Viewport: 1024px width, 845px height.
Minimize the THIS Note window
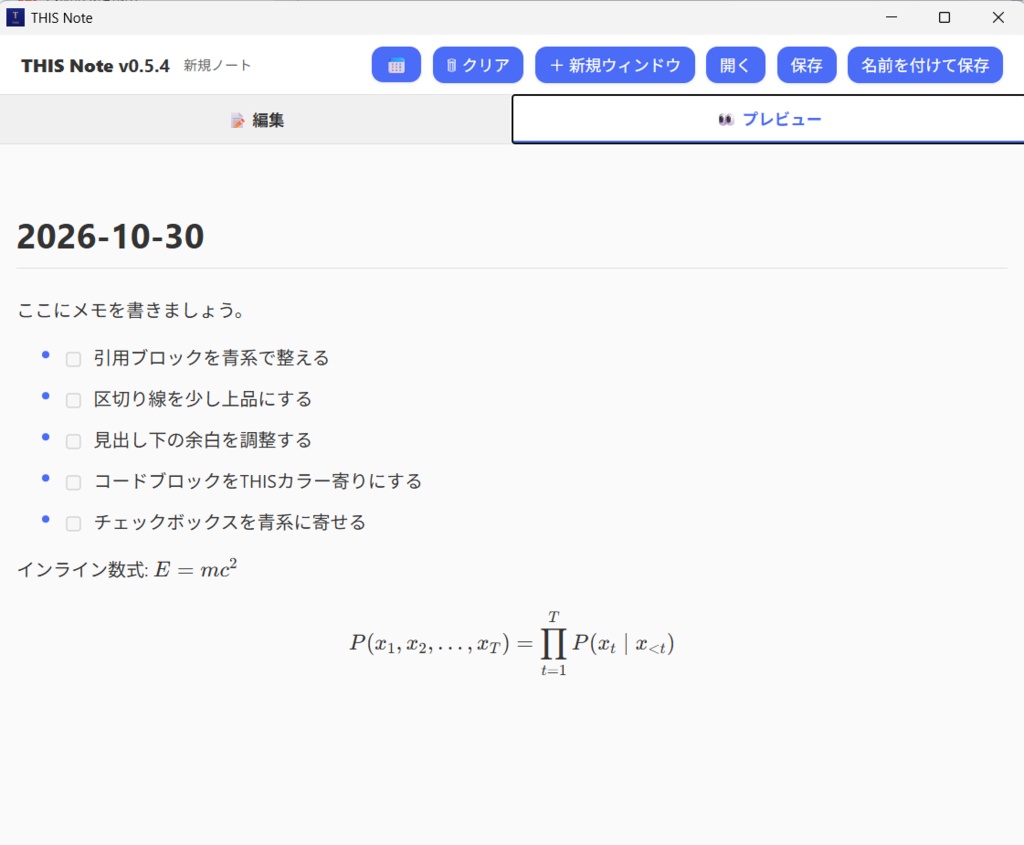coord(891,18)
